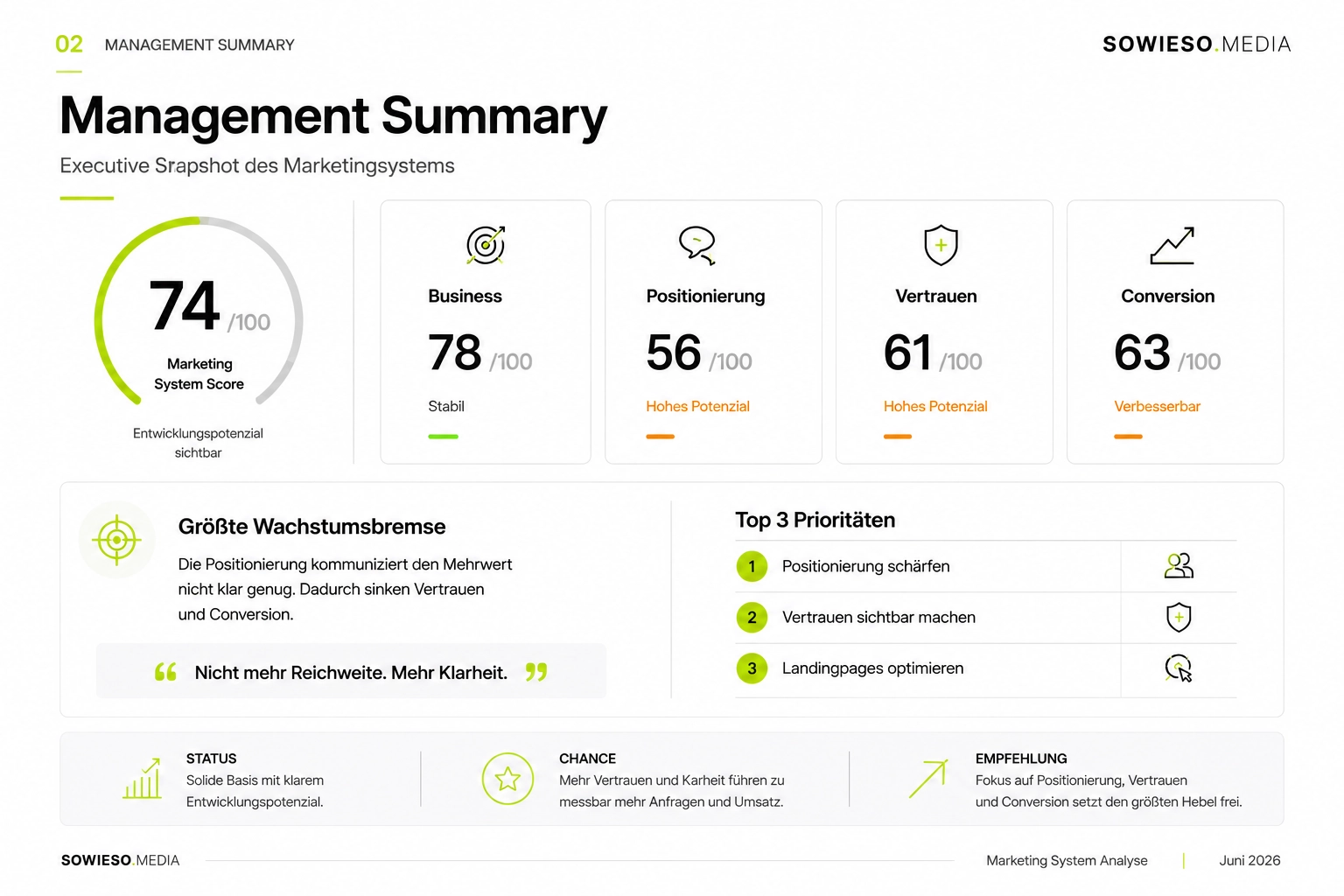Select priority number 1 badge
The width and height of the screenshot is (1344, 896).
(752, 566)
